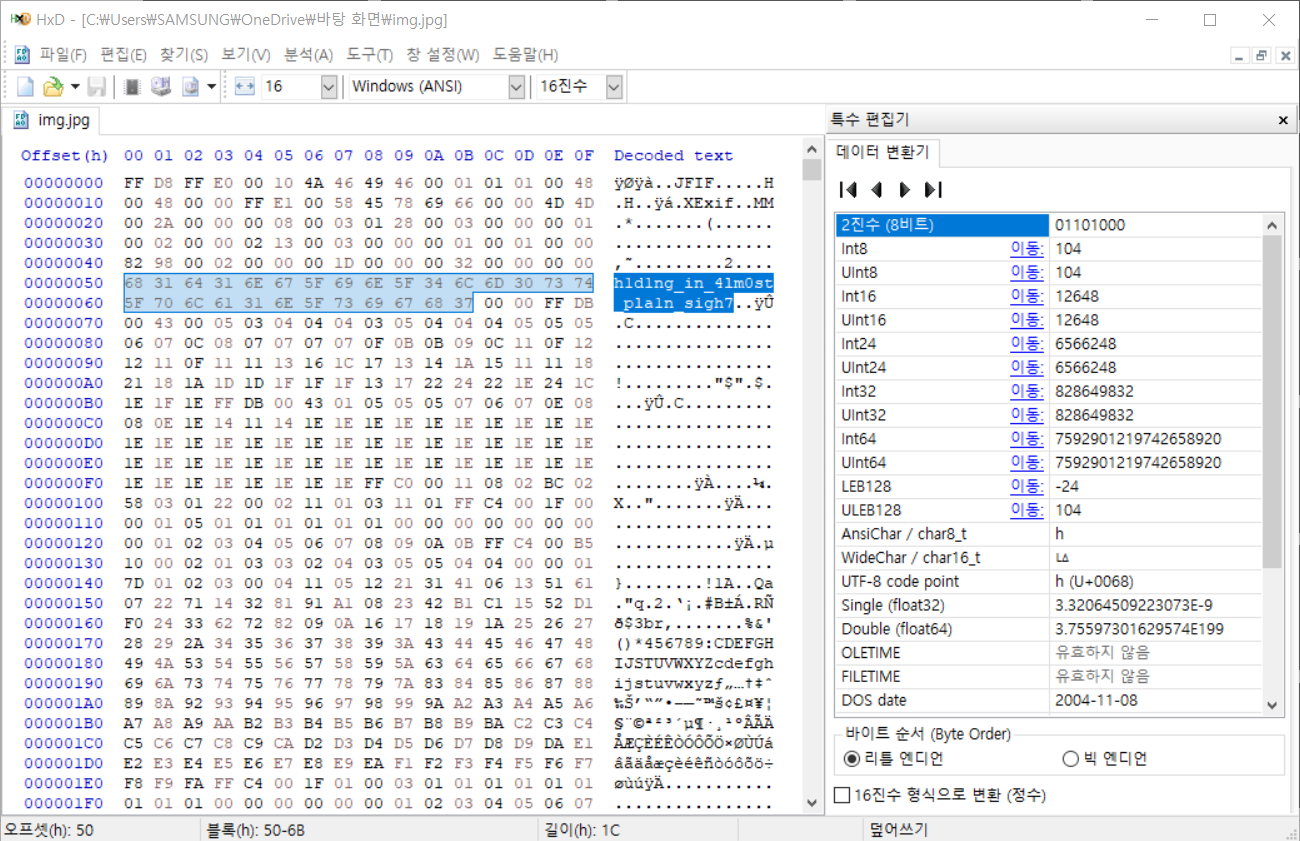Image resolution: width=1300 pixels, height=841 pixels.
Task: Click offset row 00000000
Action: 64,183
